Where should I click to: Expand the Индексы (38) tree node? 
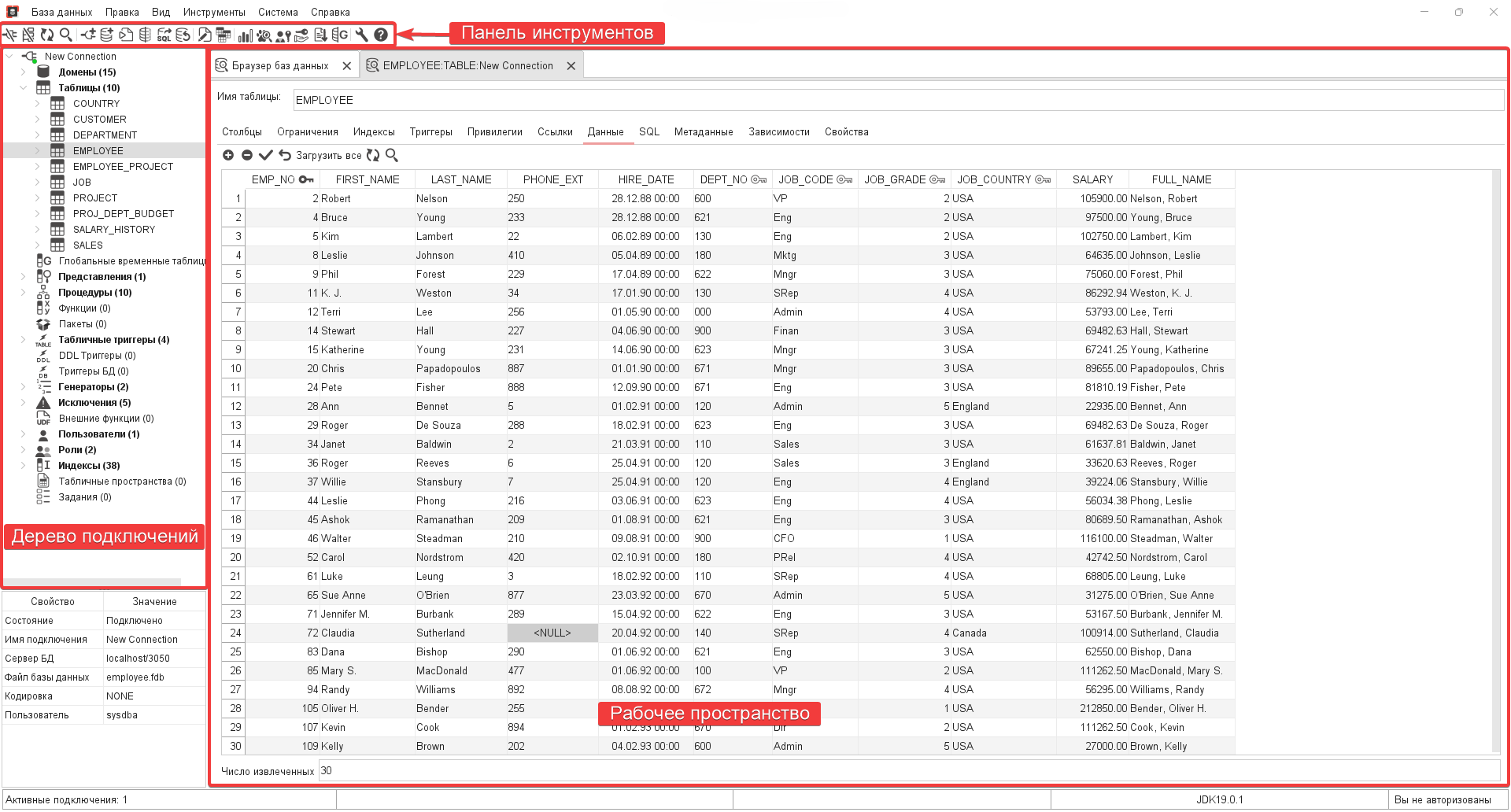coord(23,466)
